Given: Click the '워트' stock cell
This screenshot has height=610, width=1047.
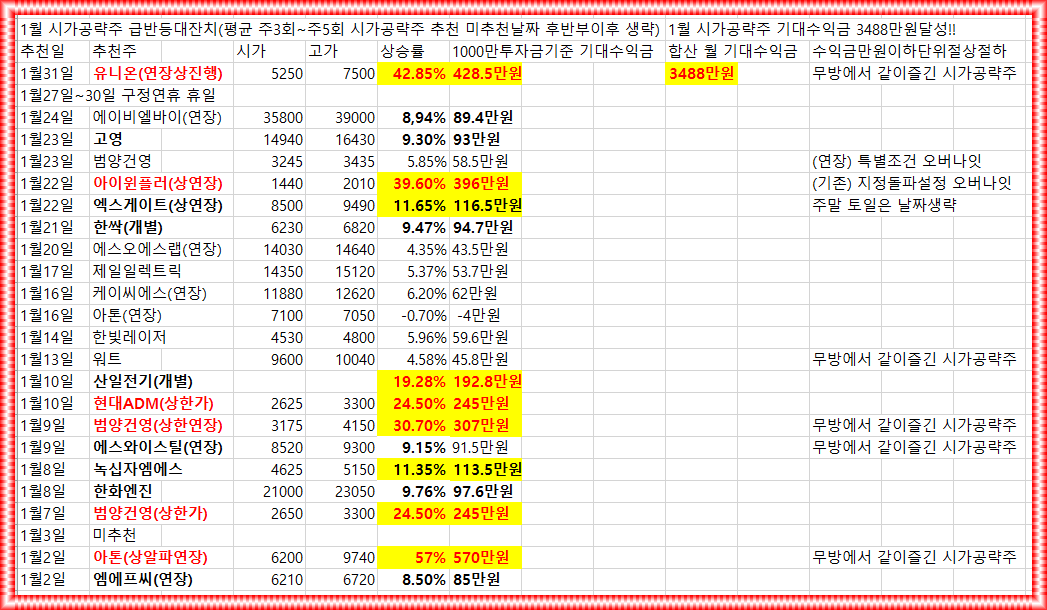Looking at the screenshot, I should point(108,360).
